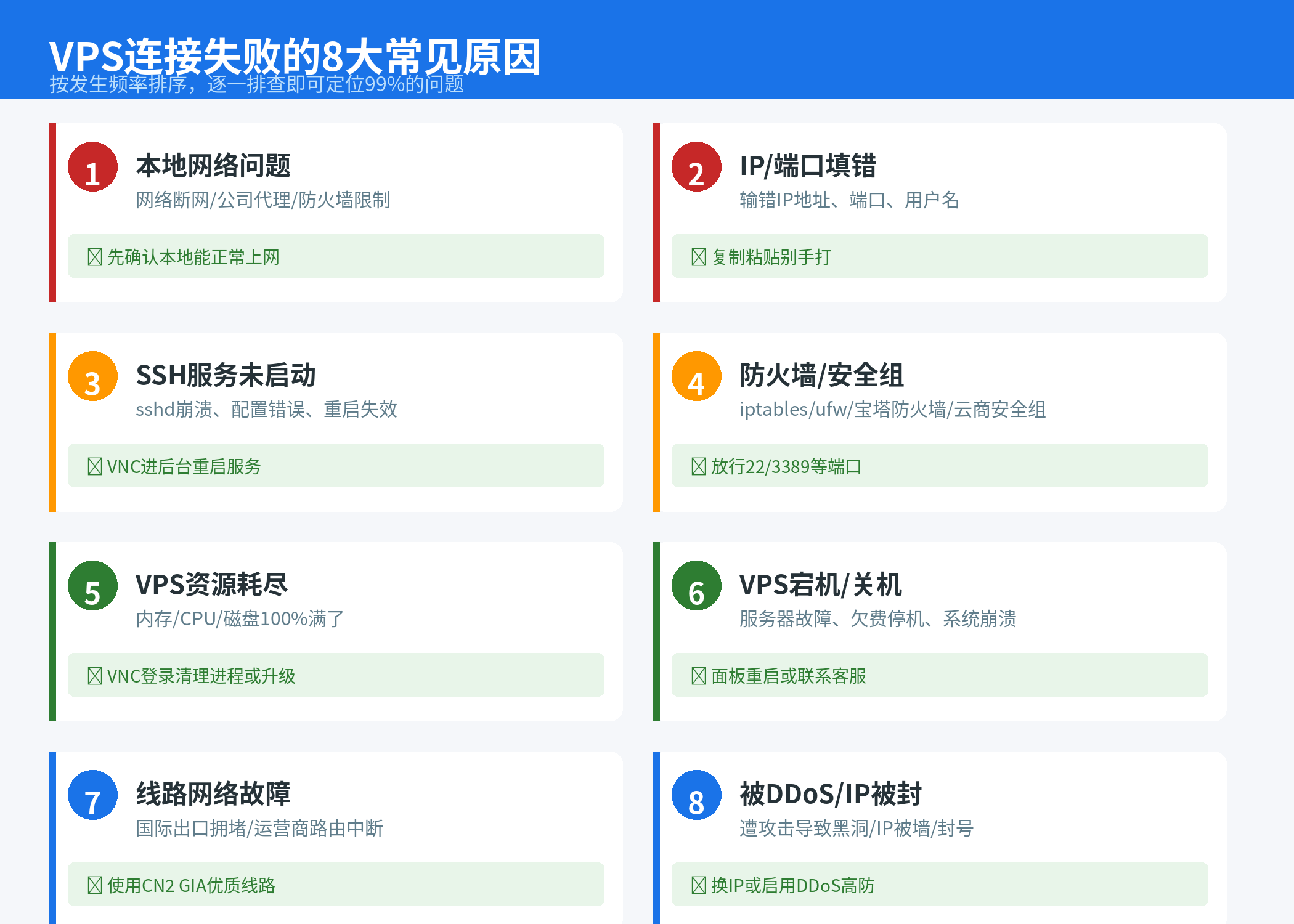The width and height of the screenshot is (1294, 924).
Task: Click description sshd崩溃、配置错误、重启失效
Action: [x=267, y=410]
